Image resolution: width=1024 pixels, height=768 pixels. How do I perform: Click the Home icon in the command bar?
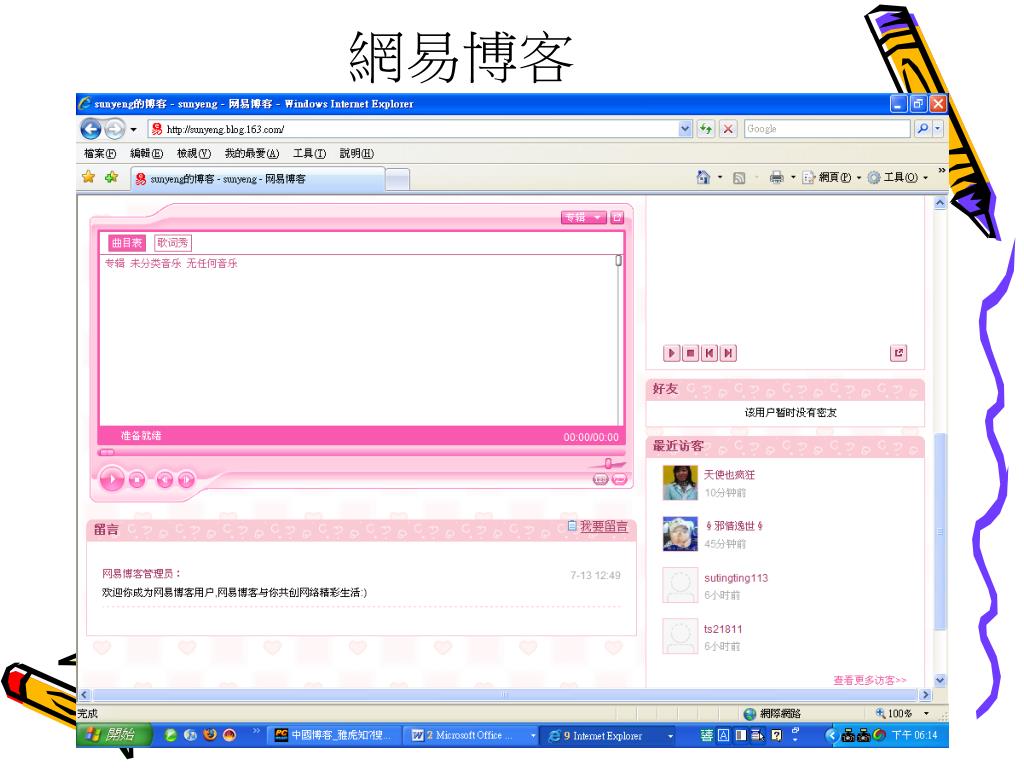tap(703, 177)
